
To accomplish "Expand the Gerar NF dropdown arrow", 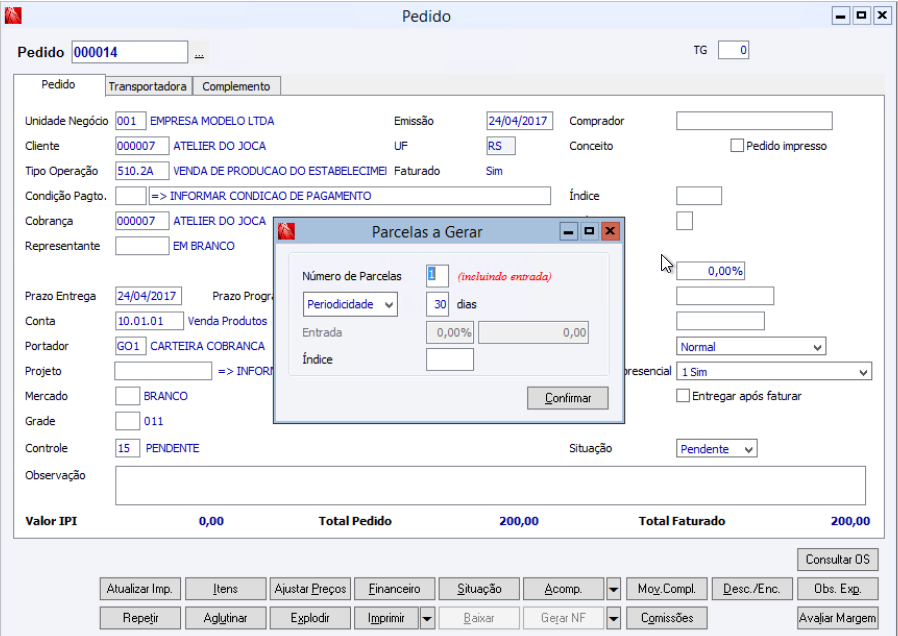I will tap(613, 618).
